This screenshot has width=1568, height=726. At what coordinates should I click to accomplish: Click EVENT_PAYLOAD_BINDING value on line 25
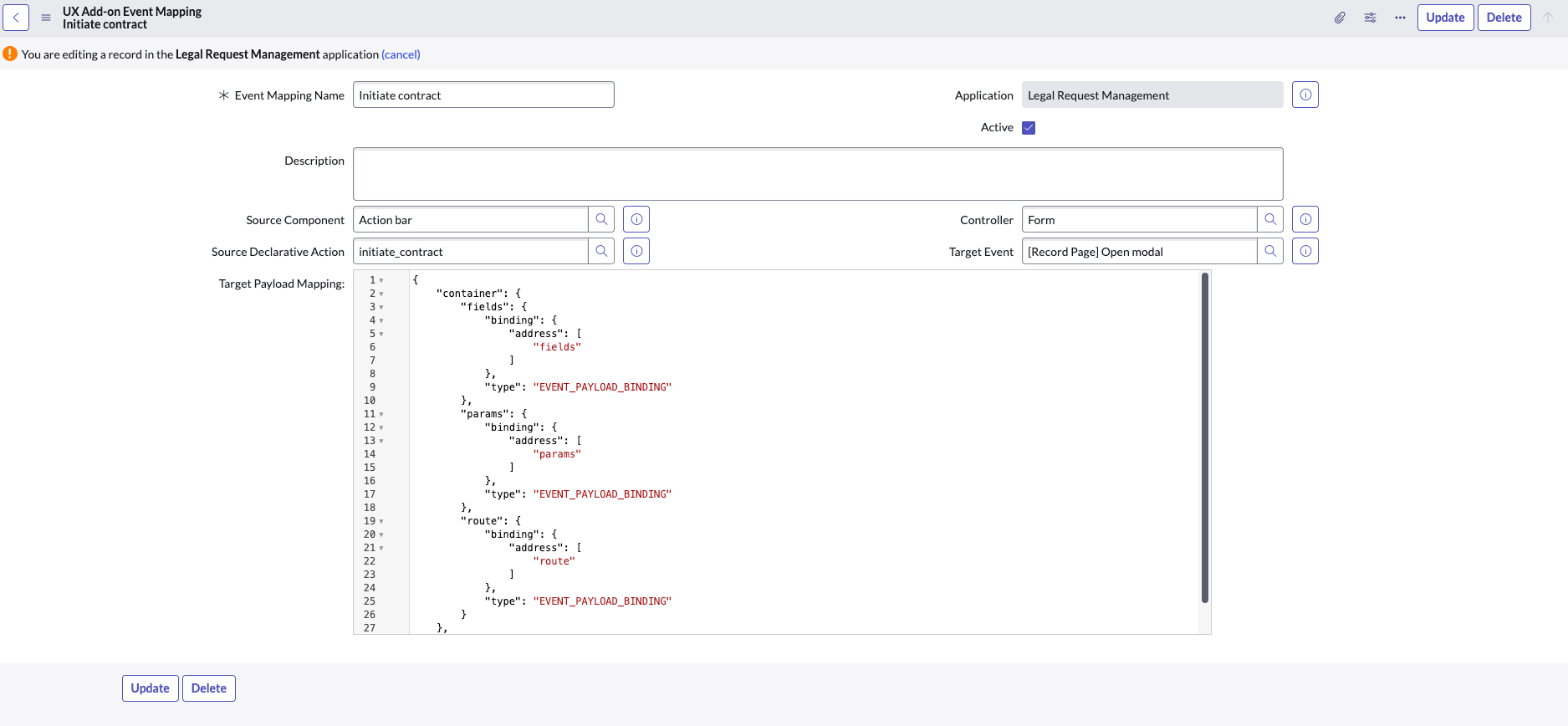tap(602, 601)
